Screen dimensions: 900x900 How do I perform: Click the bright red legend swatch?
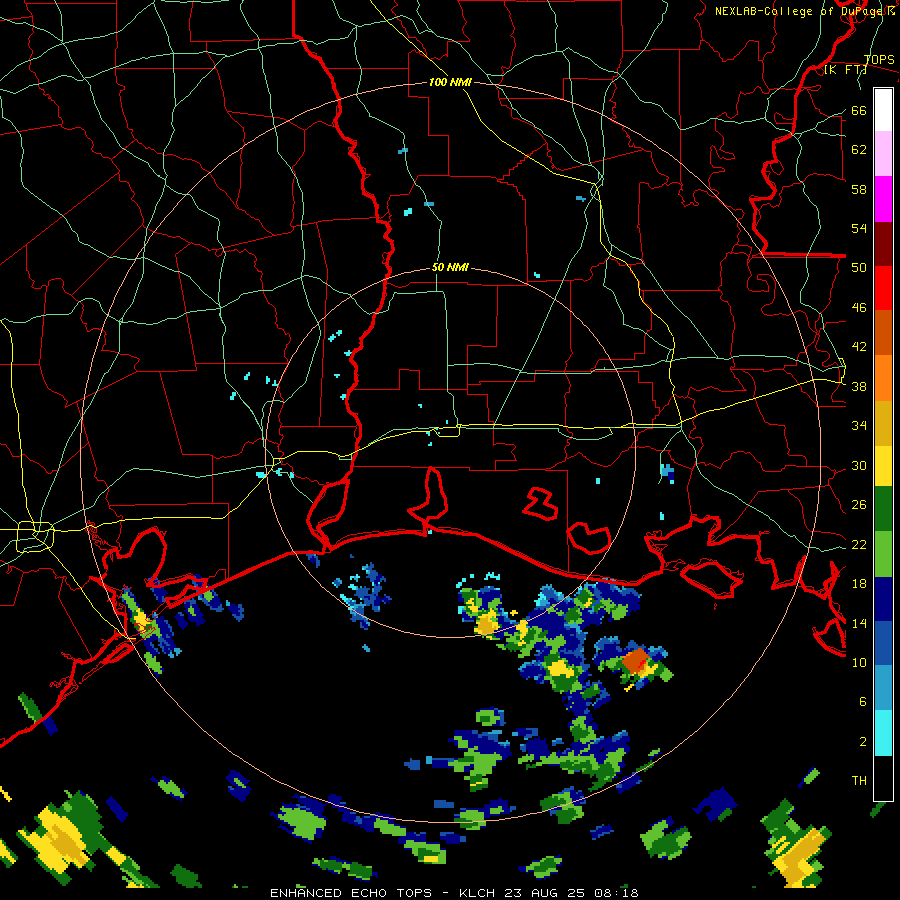pyautogui.click(x=883, y=288)
